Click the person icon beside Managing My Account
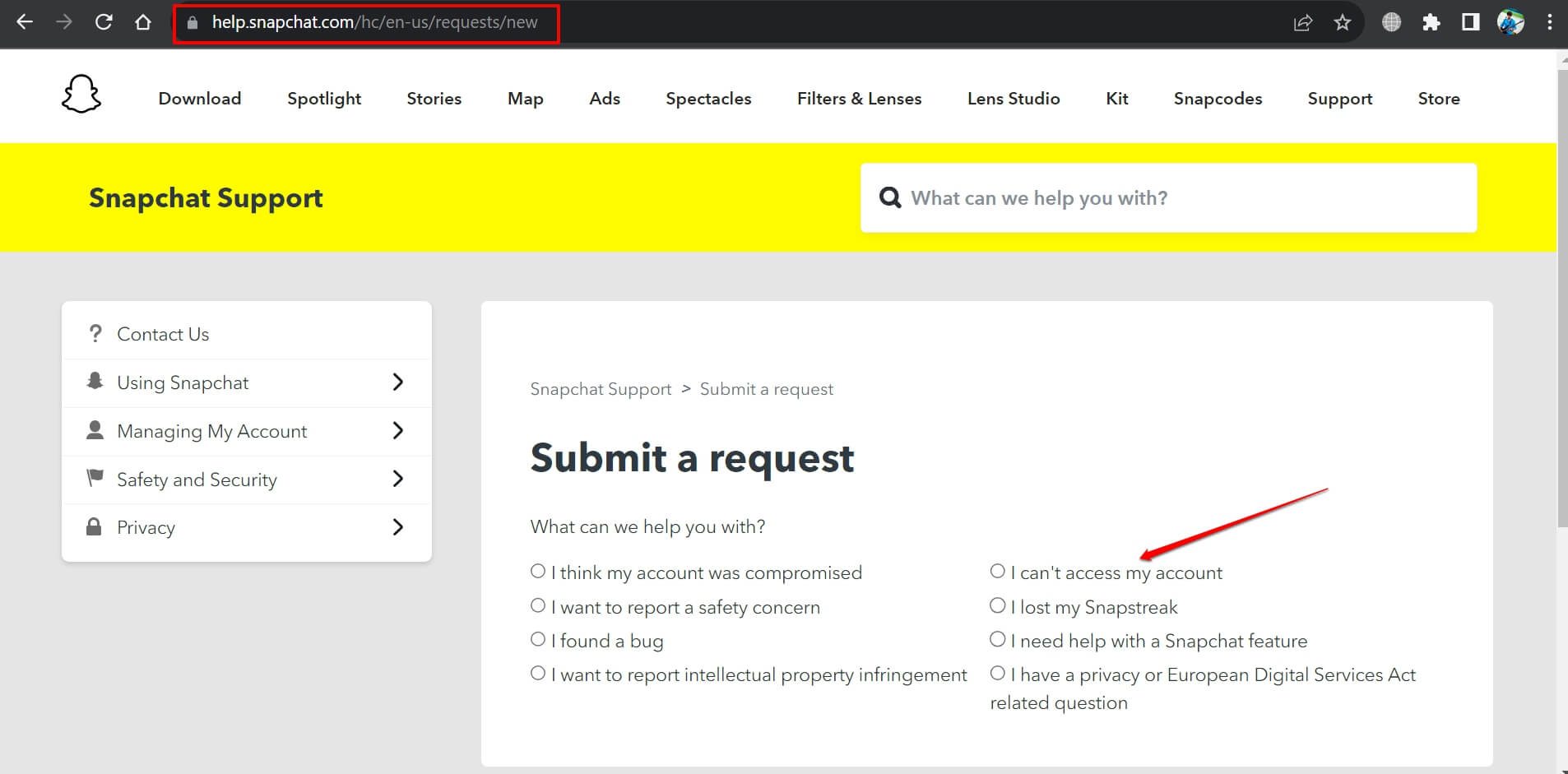 pyautogui.click(x=95, y=430)
